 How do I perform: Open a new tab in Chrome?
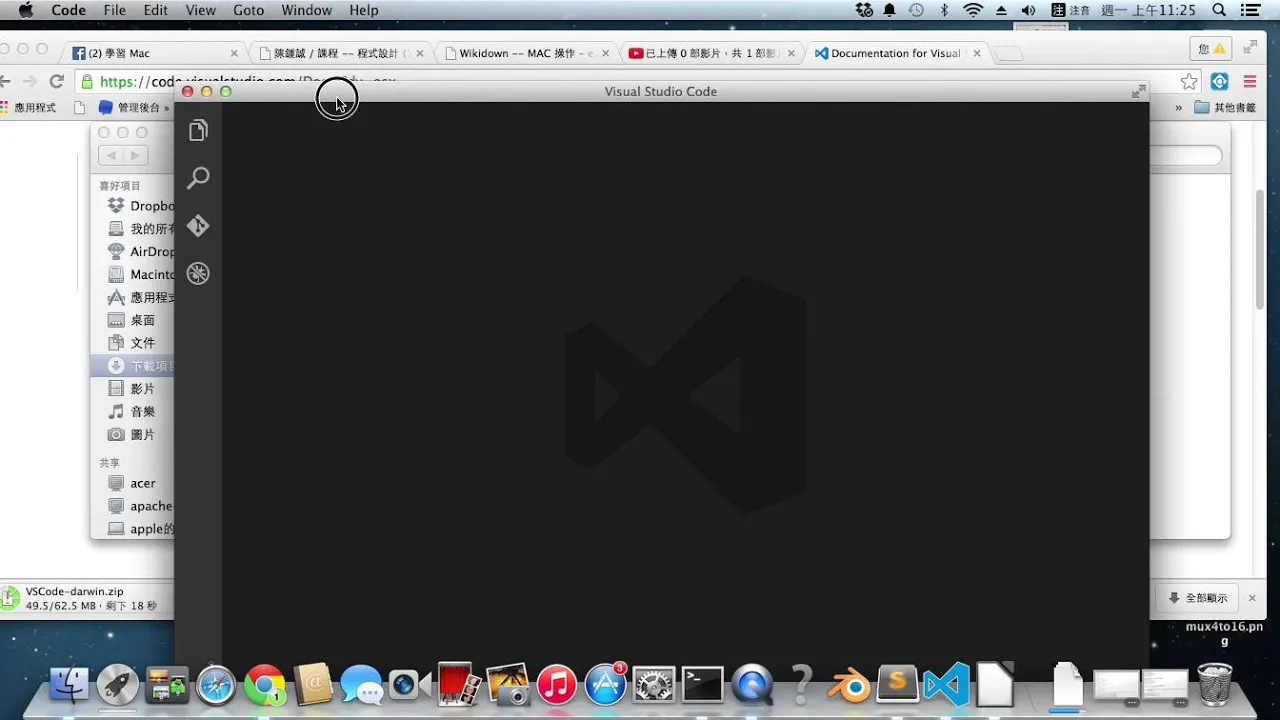coord(1010,53)
